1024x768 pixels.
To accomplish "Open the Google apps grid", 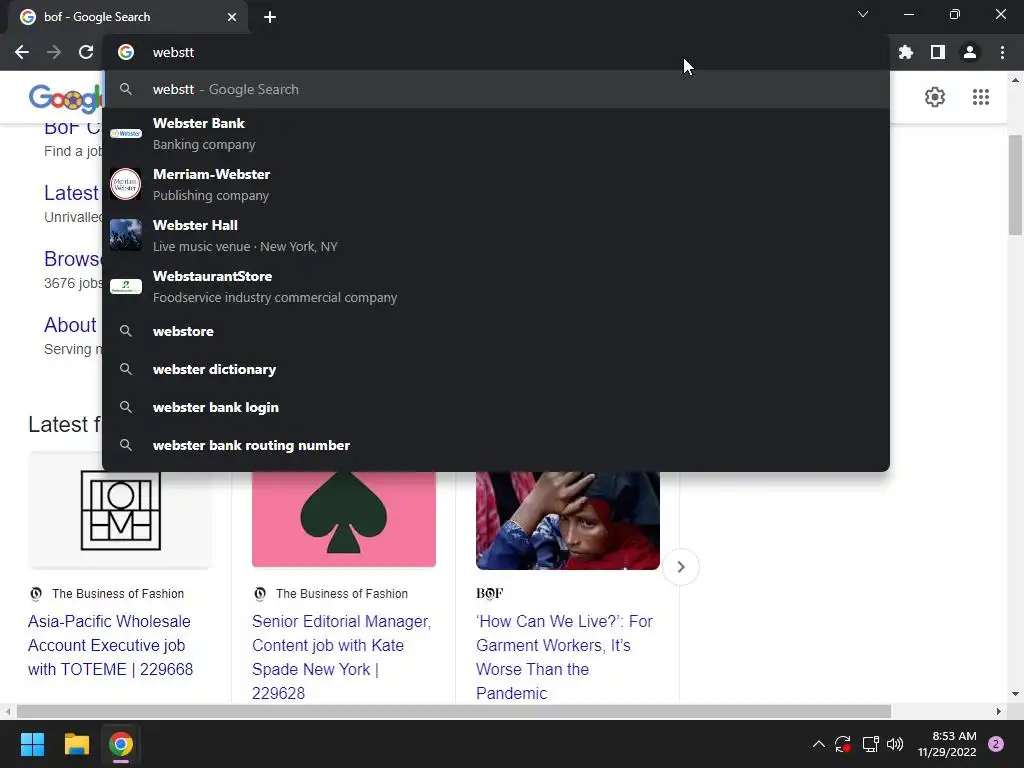I will pos(980,97).
